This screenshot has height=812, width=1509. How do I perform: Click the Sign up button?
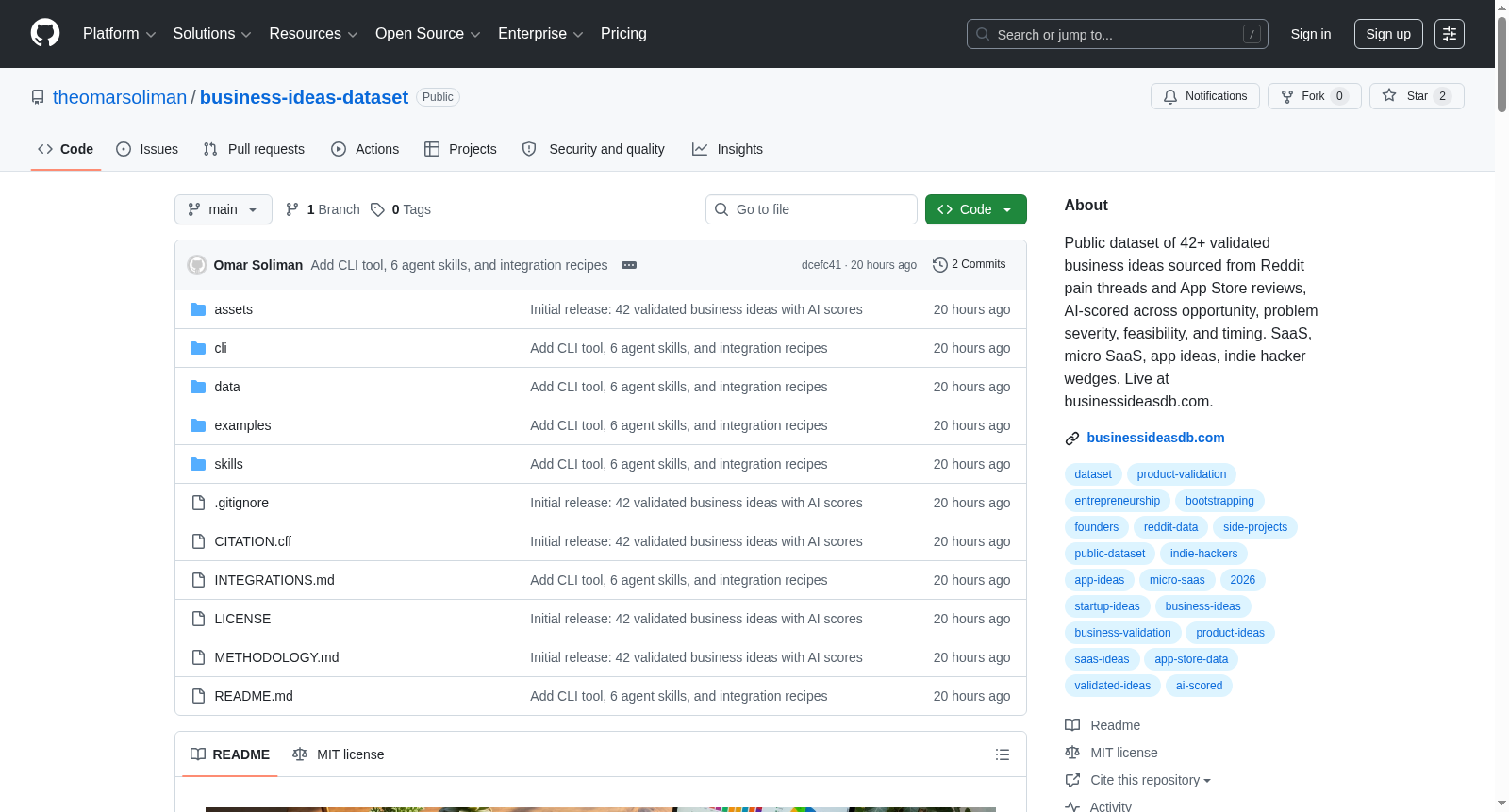click(1388, 34)
